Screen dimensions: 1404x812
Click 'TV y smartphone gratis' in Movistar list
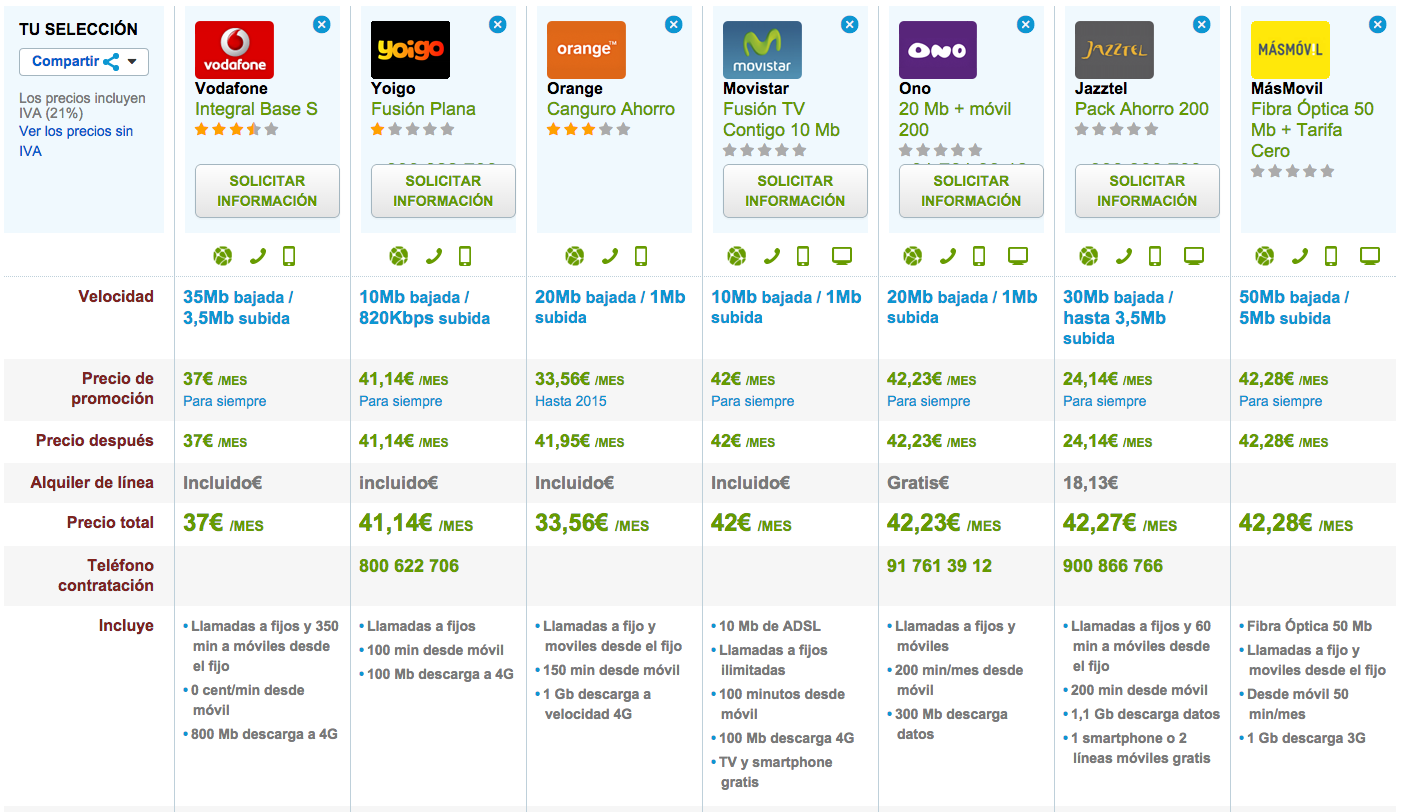(x=776, y=772)
